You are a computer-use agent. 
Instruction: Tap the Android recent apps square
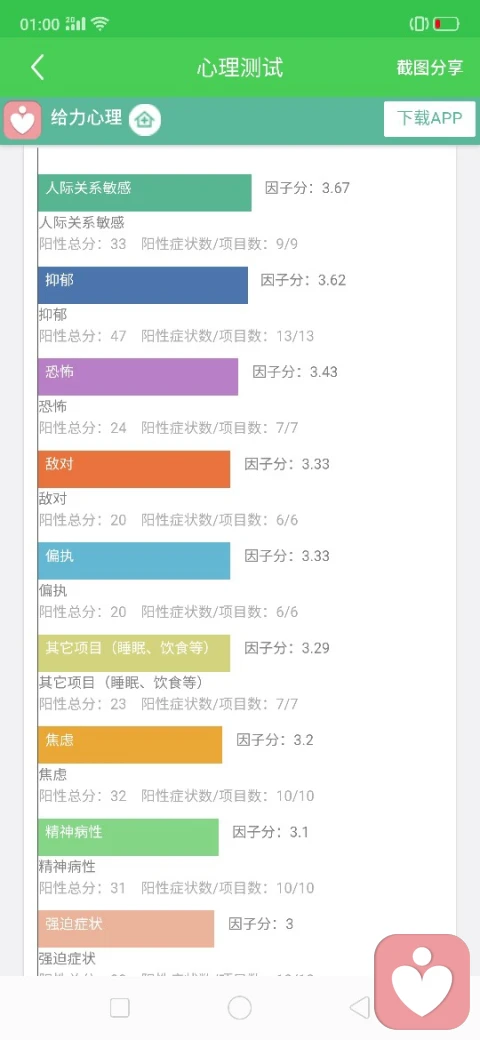point(120,1008)
